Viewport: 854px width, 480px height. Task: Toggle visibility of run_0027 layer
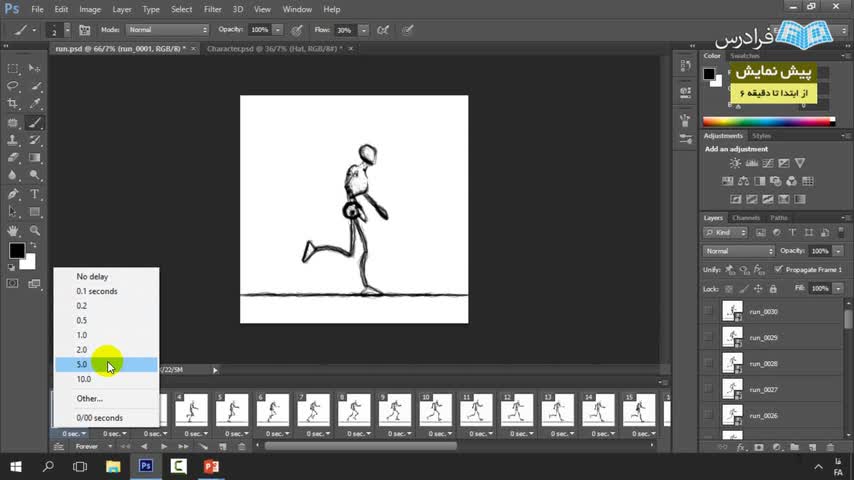click(x=708, y=390)
